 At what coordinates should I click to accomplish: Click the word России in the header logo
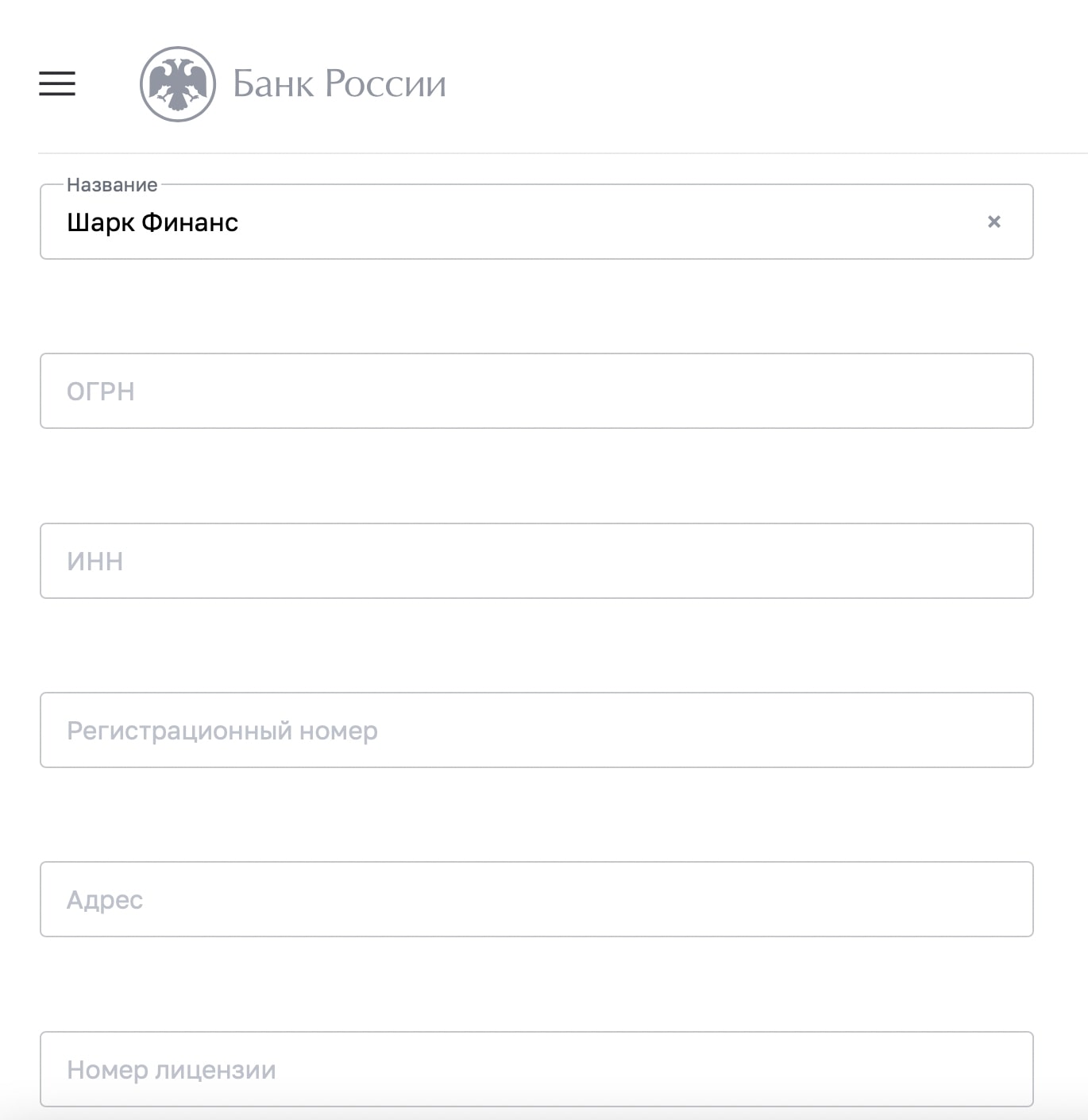tap(385, 83)
